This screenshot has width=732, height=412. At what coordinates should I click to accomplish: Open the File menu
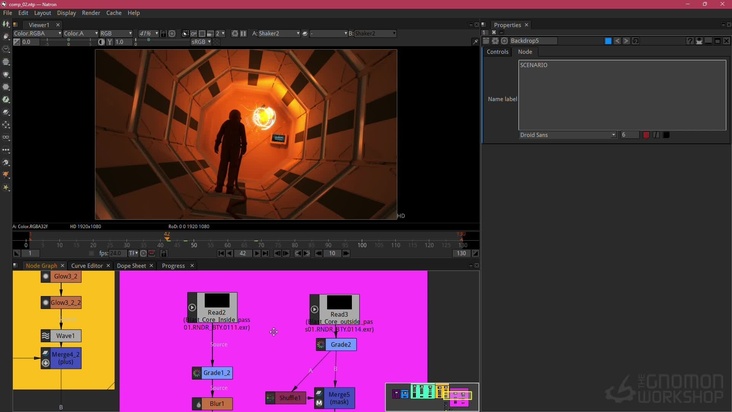[x=7, y=13]
